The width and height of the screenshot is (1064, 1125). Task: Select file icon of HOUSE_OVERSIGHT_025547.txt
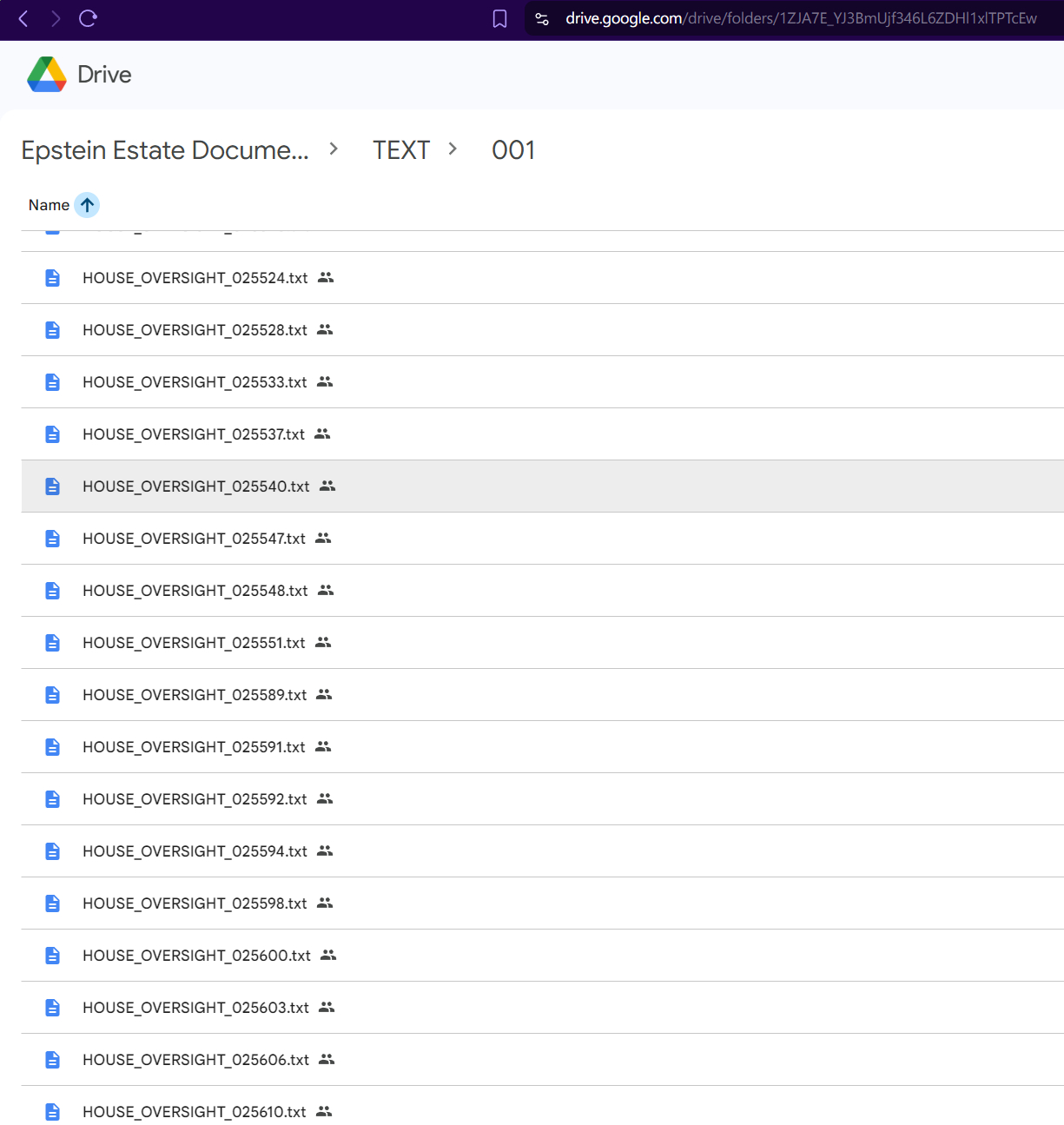coord(53,539)
